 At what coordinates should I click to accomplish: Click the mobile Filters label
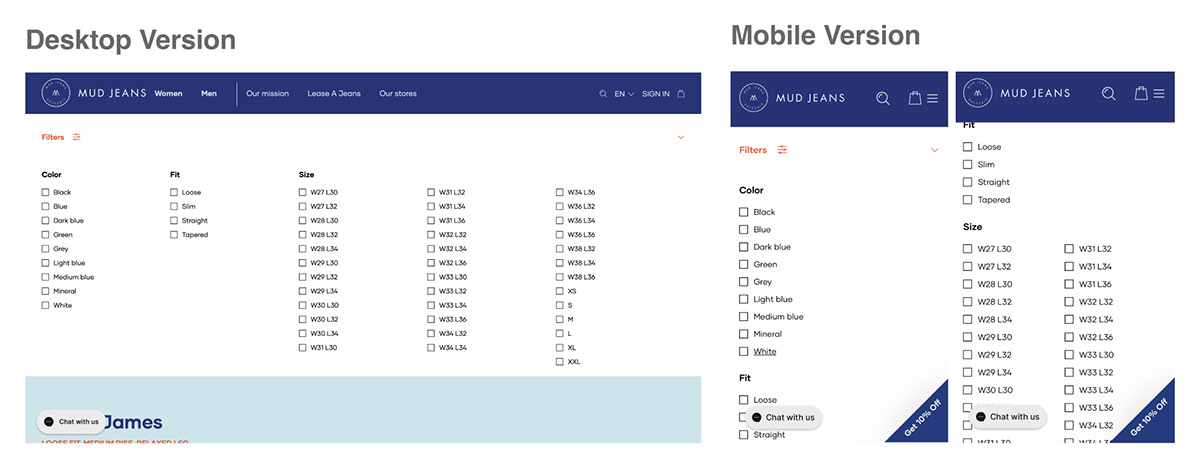click(753, 150)
